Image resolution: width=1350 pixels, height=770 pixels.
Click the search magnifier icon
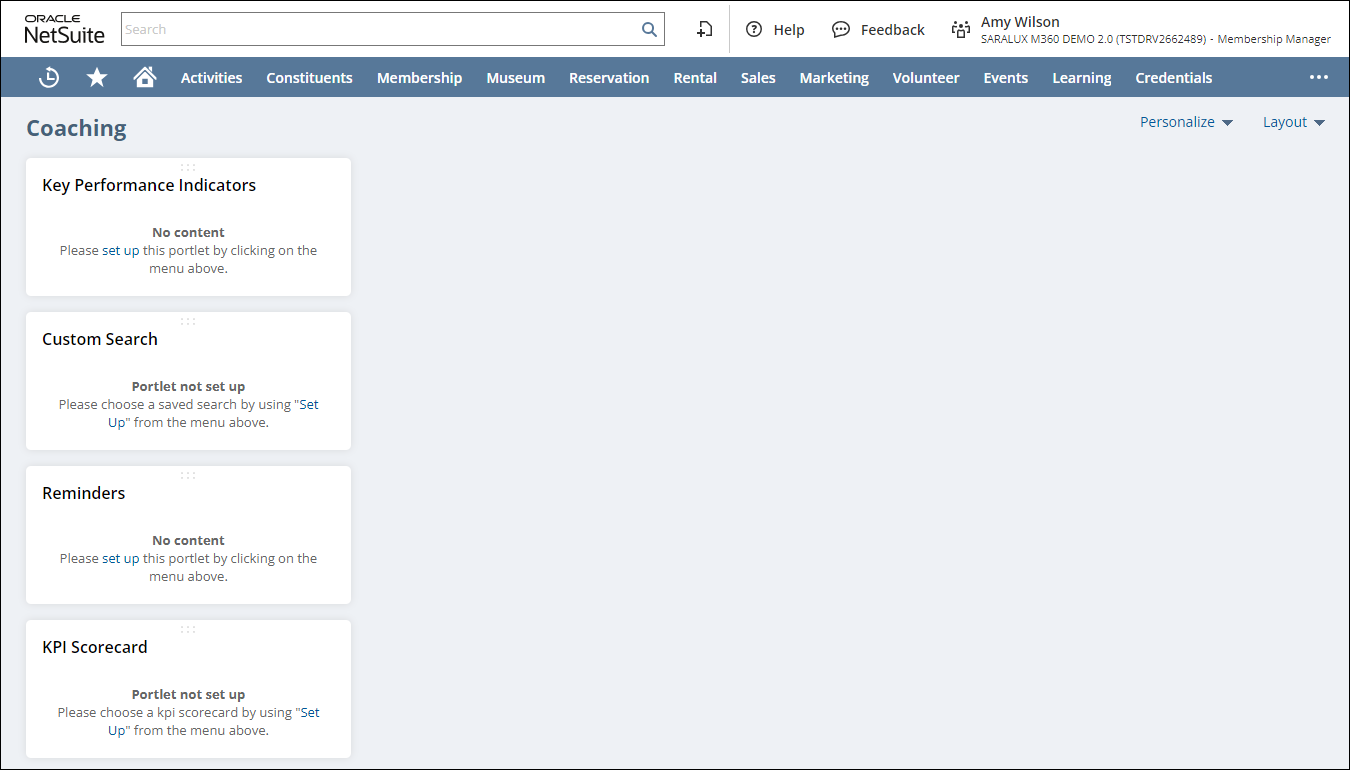coord(649,30)
